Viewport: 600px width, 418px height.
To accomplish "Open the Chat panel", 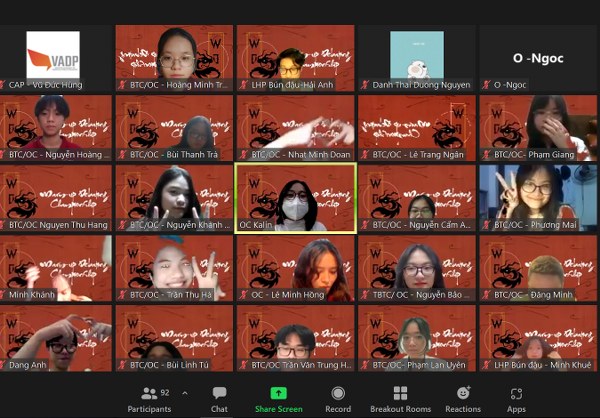I will click(219, 398).
